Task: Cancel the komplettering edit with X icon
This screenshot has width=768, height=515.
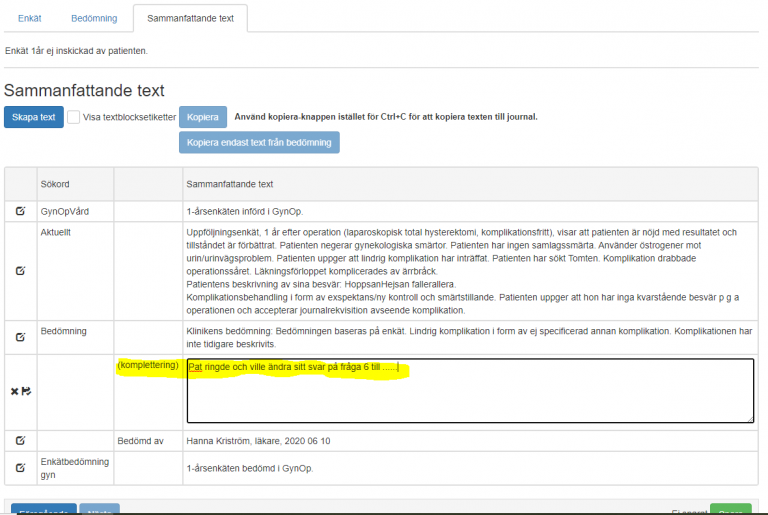Action: [x=14, y=391]
